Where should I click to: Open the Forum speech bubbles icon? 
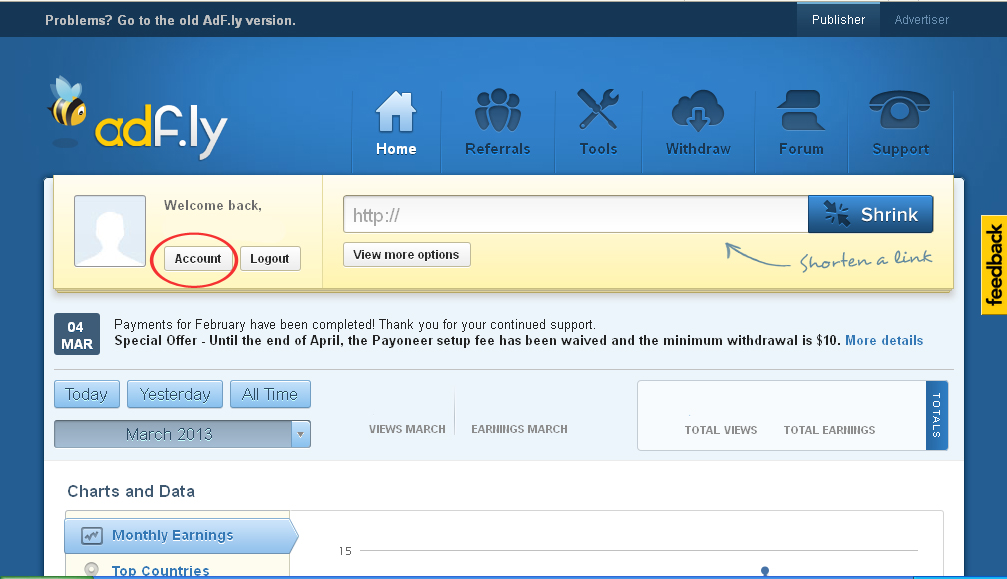point(801,110)
